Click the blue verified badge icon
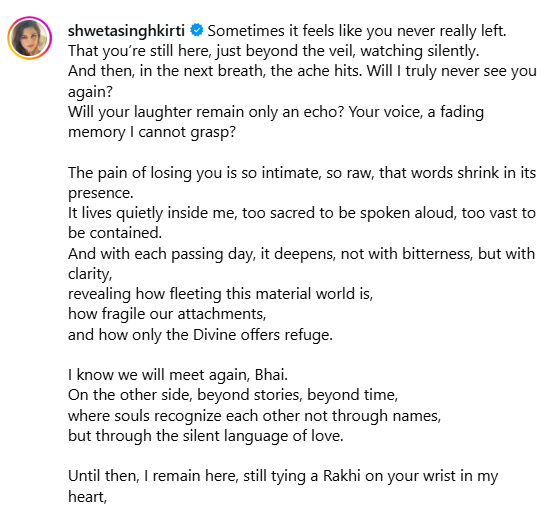551x505 pixels. tap(196, 30)
